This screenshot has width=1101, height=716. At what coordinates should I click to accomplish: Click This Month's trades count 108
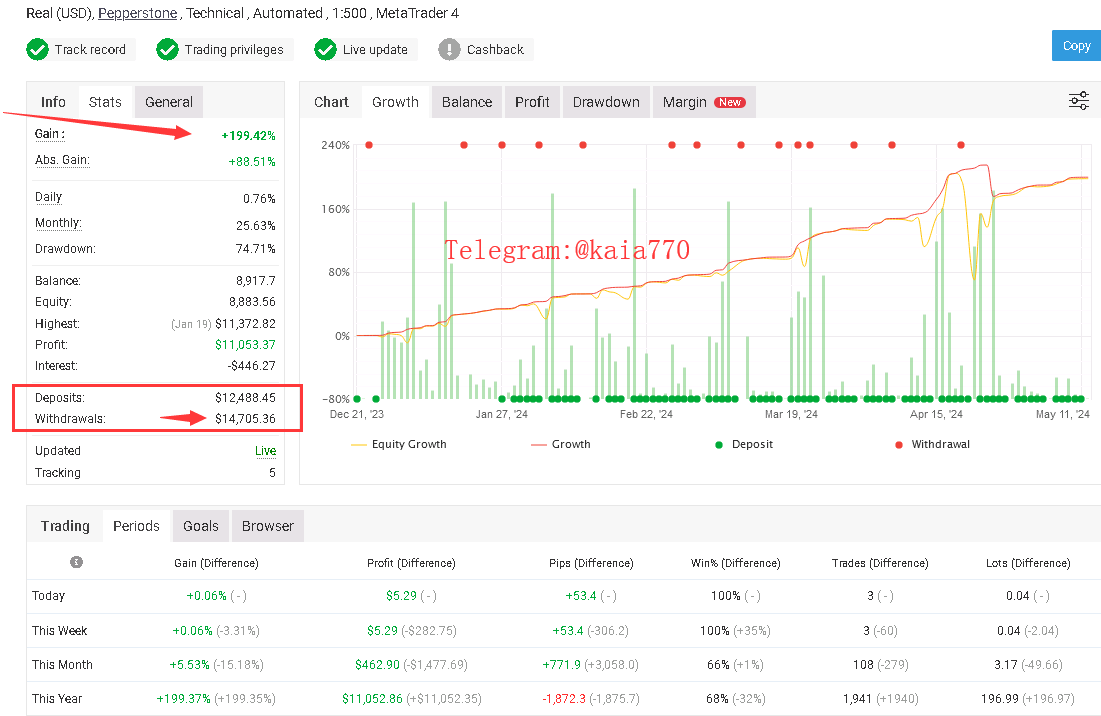(x=863, y=665)
